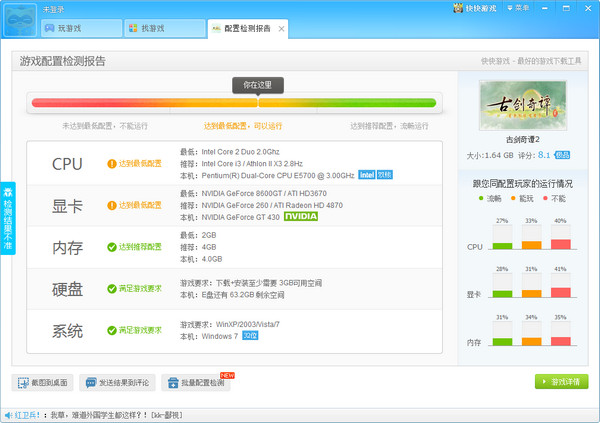Click the 能玩 legend item
Viewport: 600px width, 423px height.
(522, 198)
